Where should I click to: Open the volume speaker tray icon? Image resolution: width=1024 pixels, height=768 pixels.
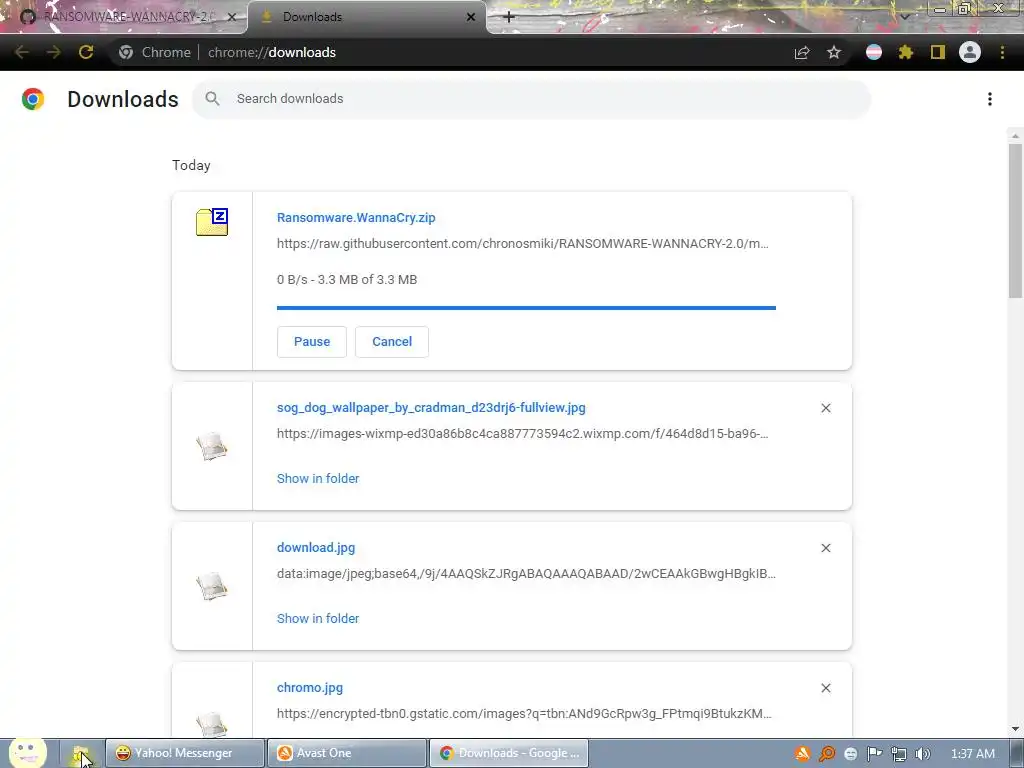tap(923, 754)
